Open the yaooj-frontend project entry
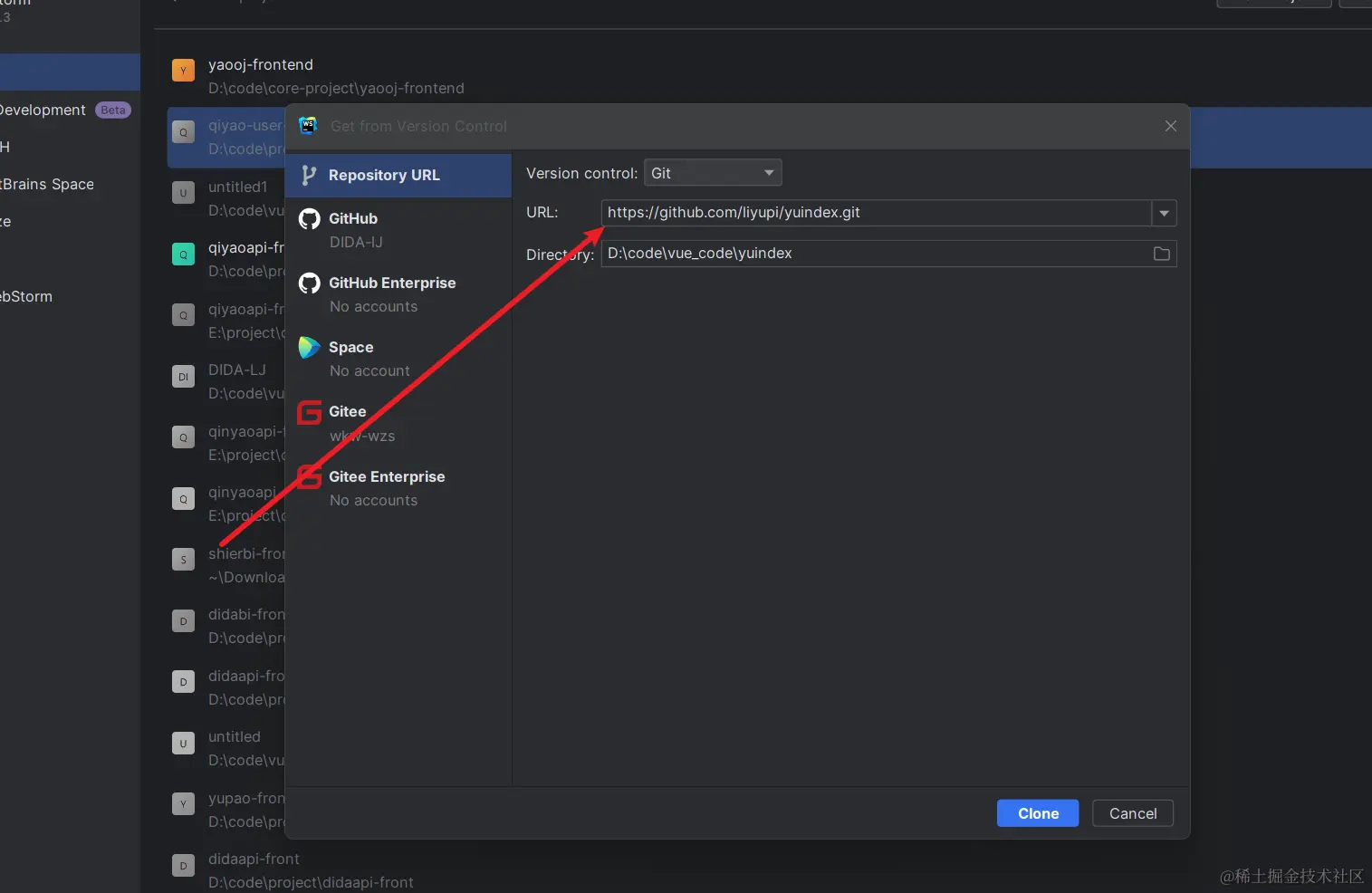This screenshot has width=1372, height=893. (x=770, y=76)
